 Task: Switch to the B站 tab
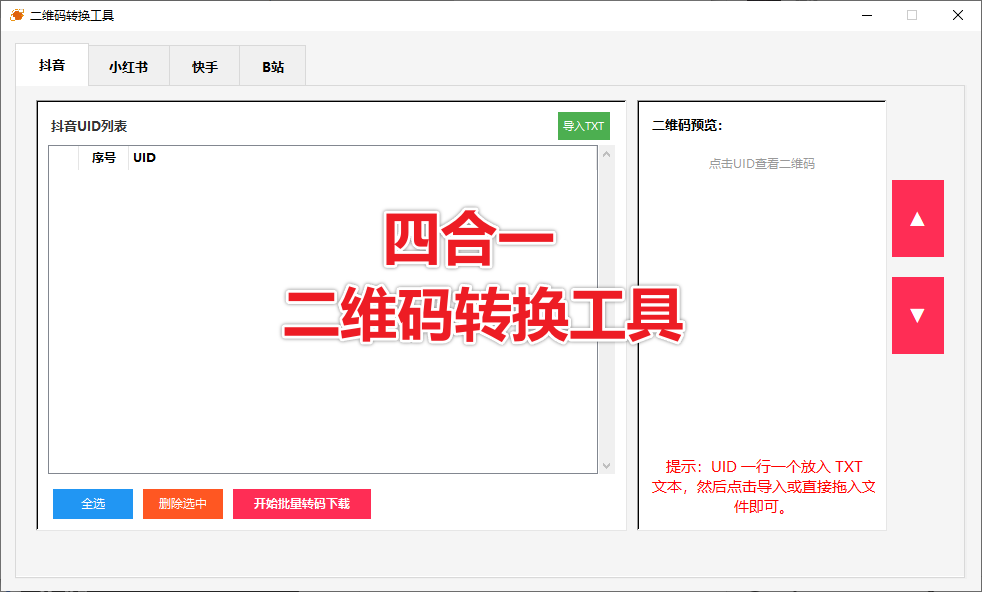271,66
